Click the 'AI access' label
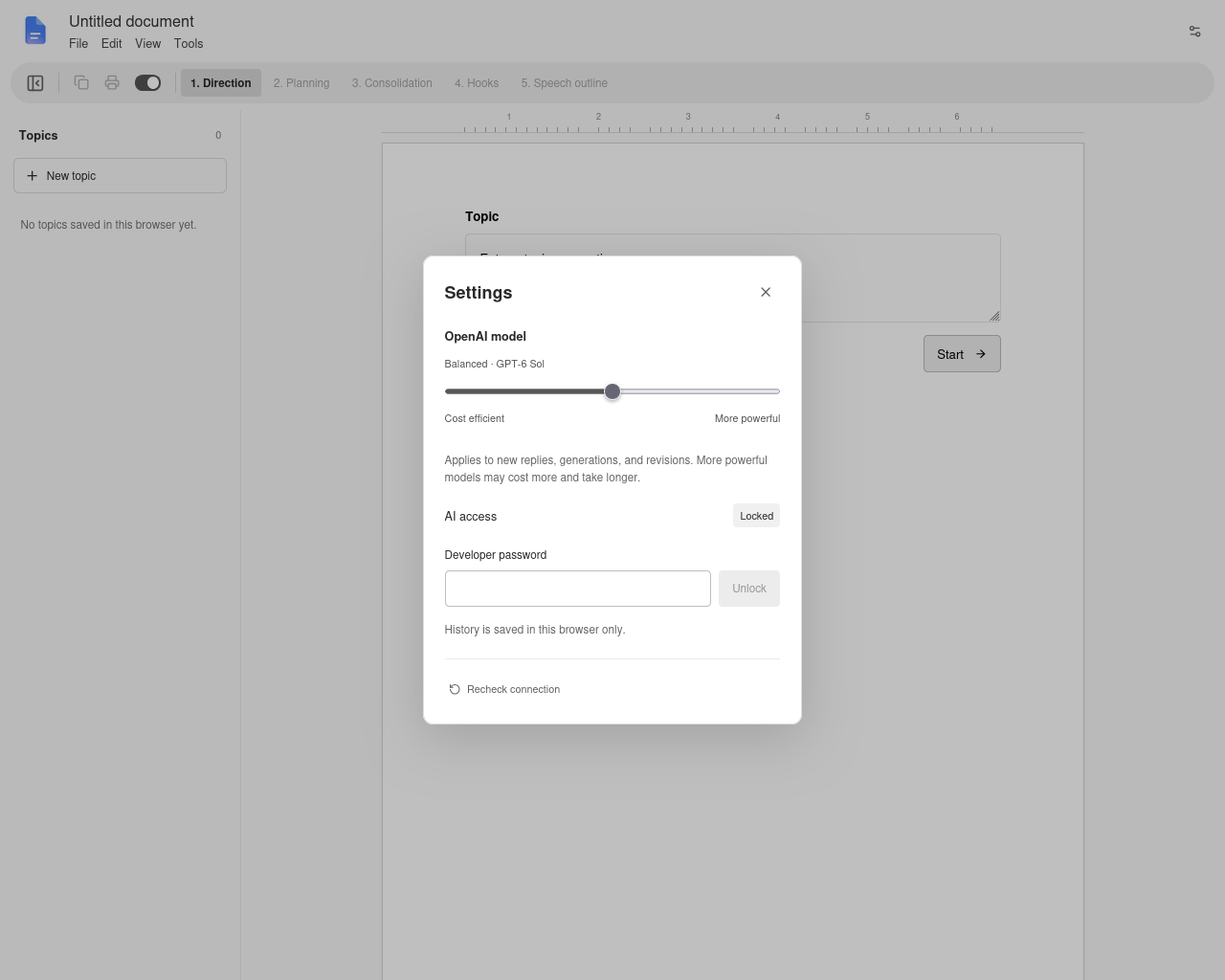This screenshot has width=1225, height=980. point(471,517)
